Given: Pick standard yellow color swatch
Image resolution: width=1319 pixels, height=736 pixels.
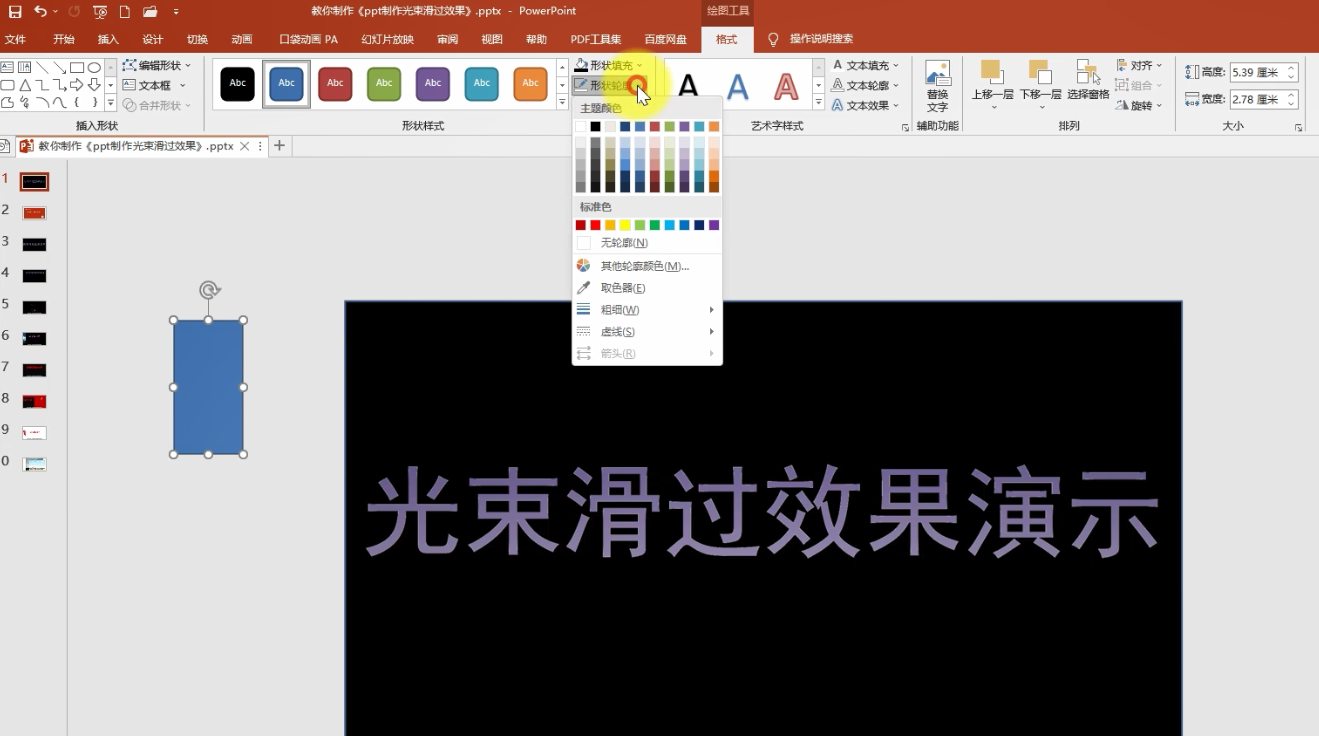Looking at the screenshot, I should click(625, 225).
